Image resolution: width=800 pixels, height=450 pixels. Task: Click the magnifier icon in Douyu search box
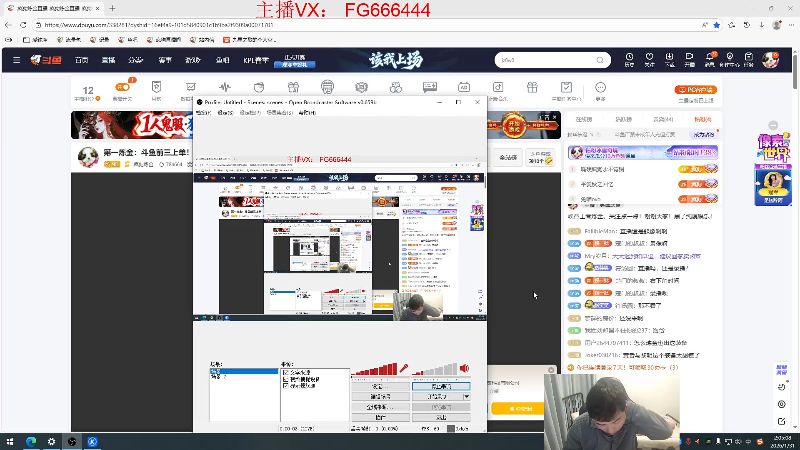click(x=600, y=60)
